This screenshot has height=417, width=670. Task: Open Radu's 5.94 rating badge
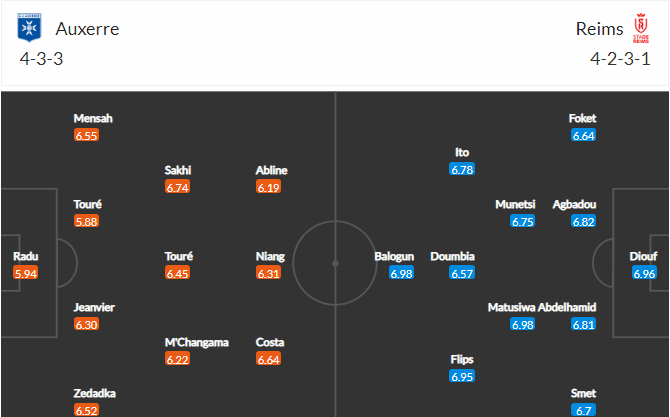click(x=26, y=273)
